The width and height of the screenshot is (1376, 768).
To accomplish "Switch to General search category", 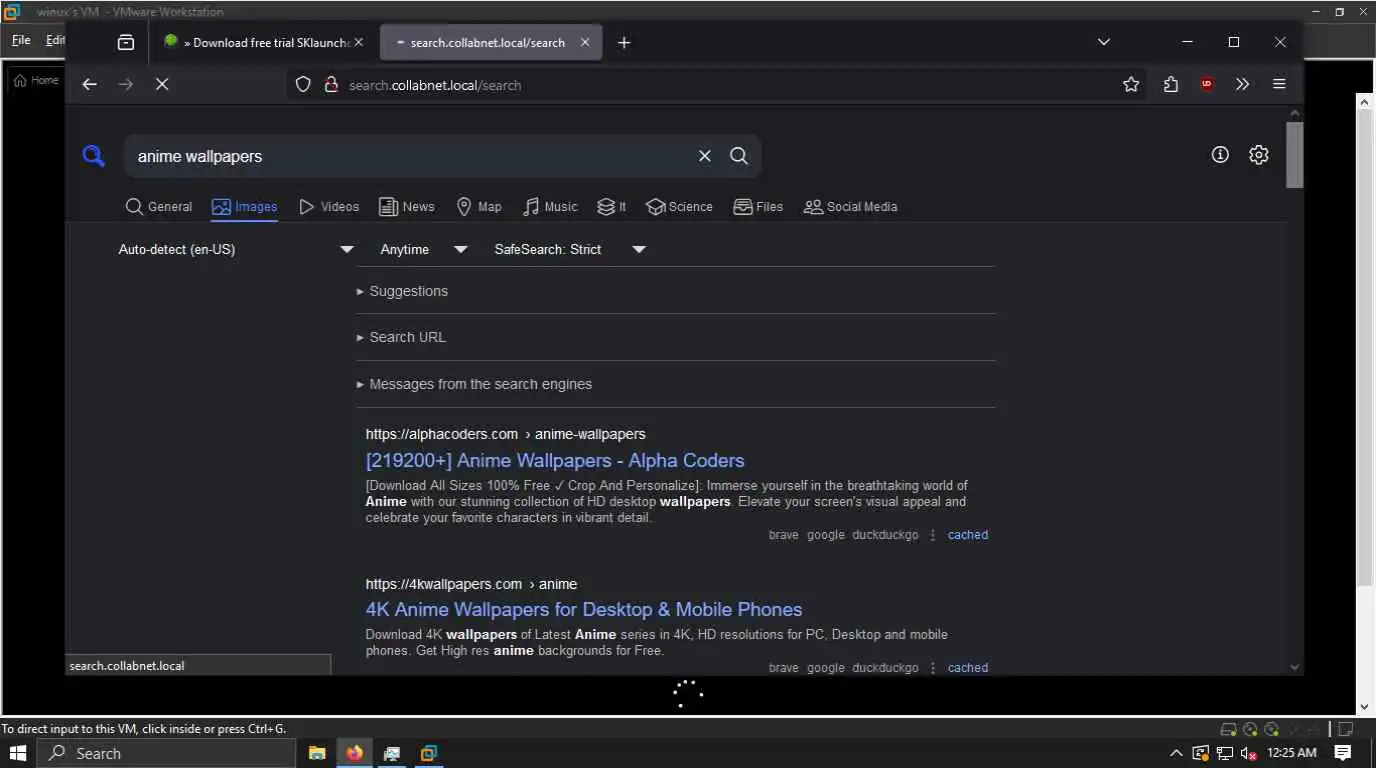I will tap(159, 207).
